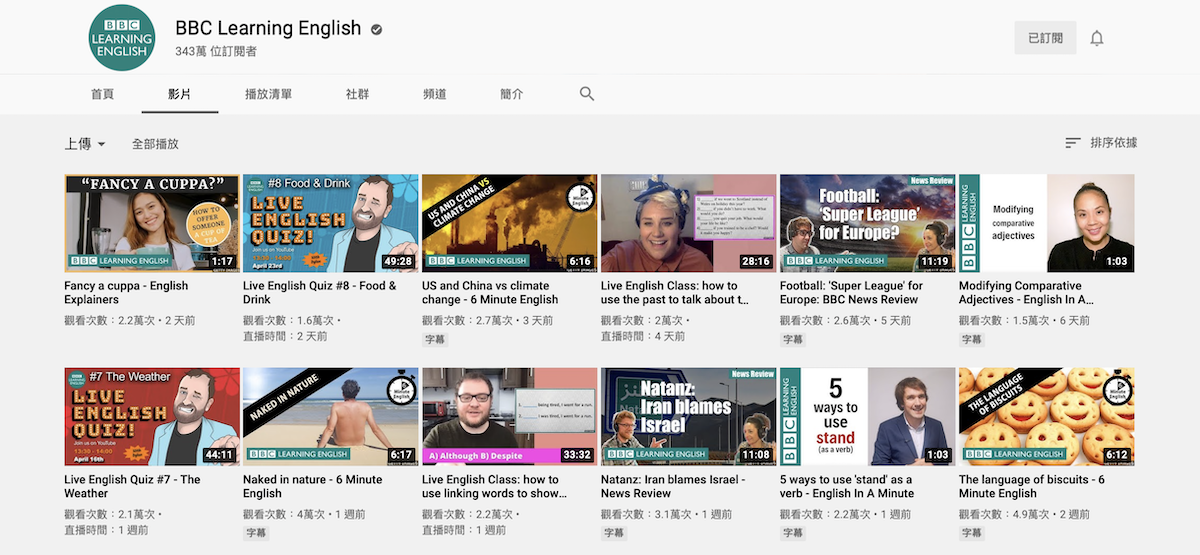Go to the 社群 tab
Viewport: 1200px width, 555px height.
pos(357,94)
